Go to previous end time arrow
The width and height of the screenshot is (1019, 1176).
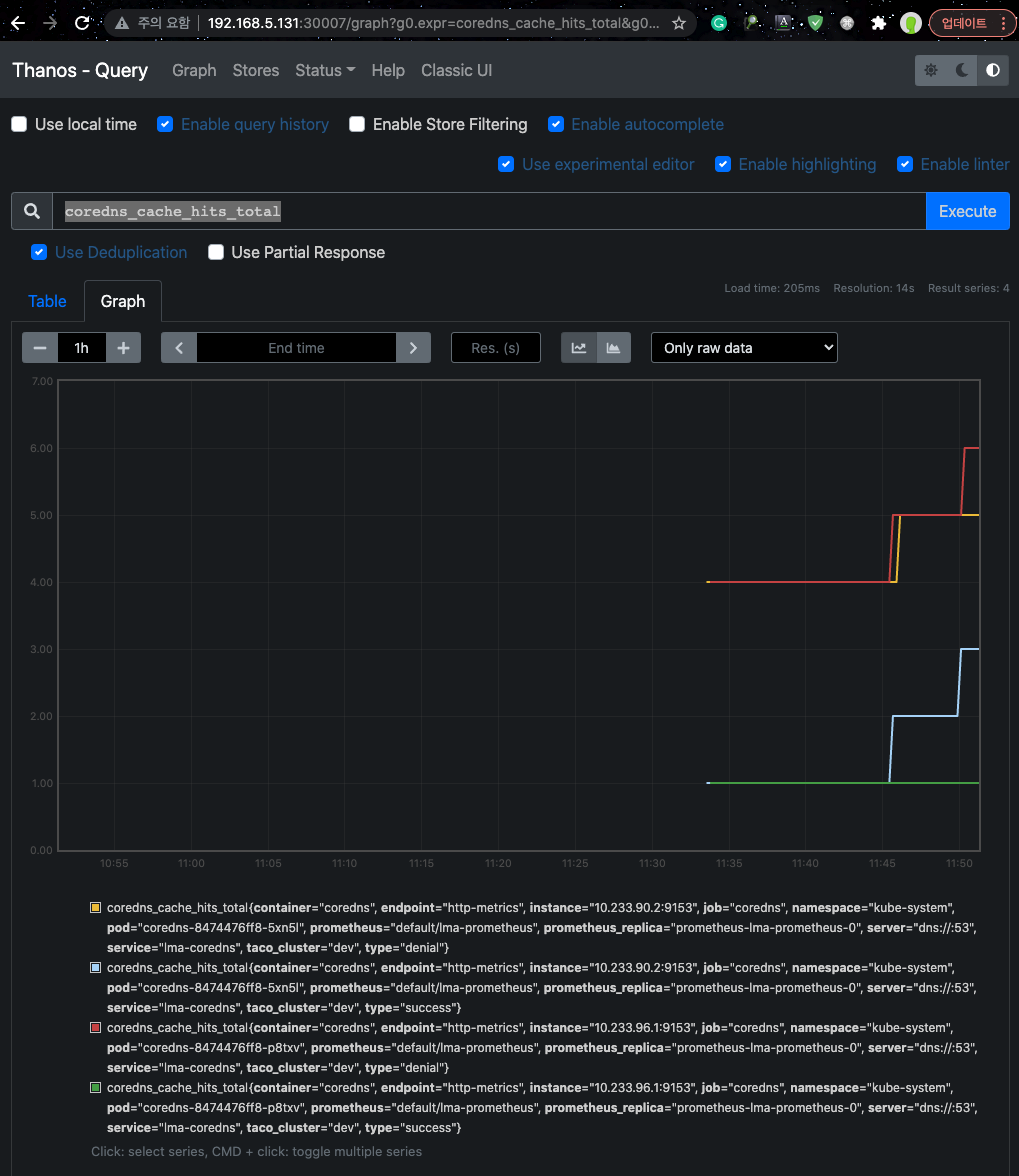tap(179, 348)
